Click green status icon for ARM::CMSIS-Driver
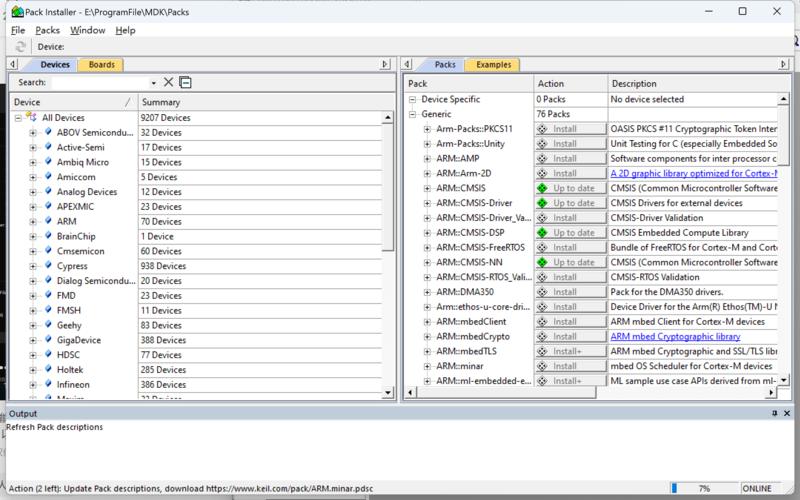This screenshot has height=500, width=800. 542,203
